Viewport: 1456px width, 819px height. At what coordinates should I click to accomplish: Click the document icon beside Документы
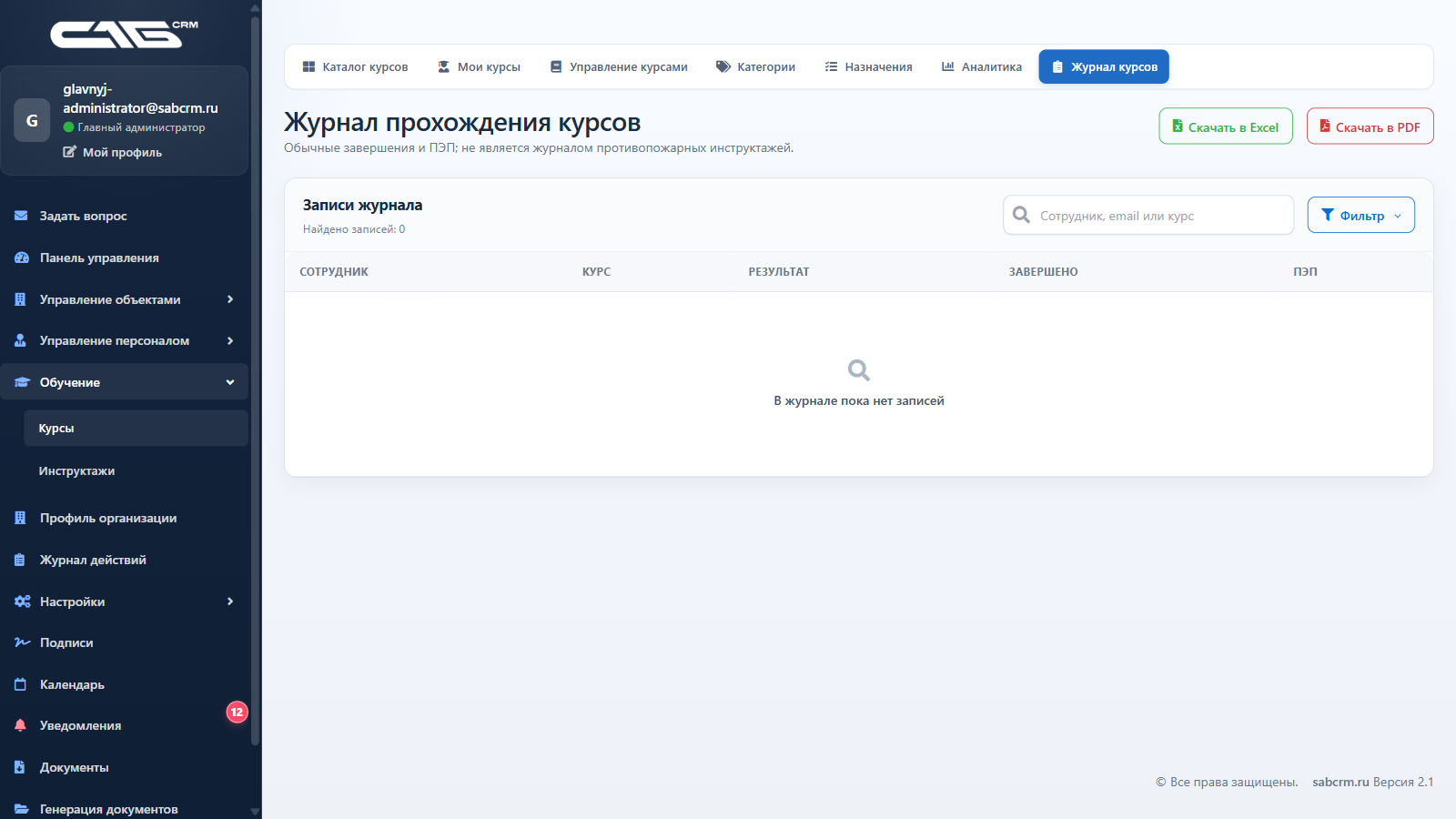(20, 767)
